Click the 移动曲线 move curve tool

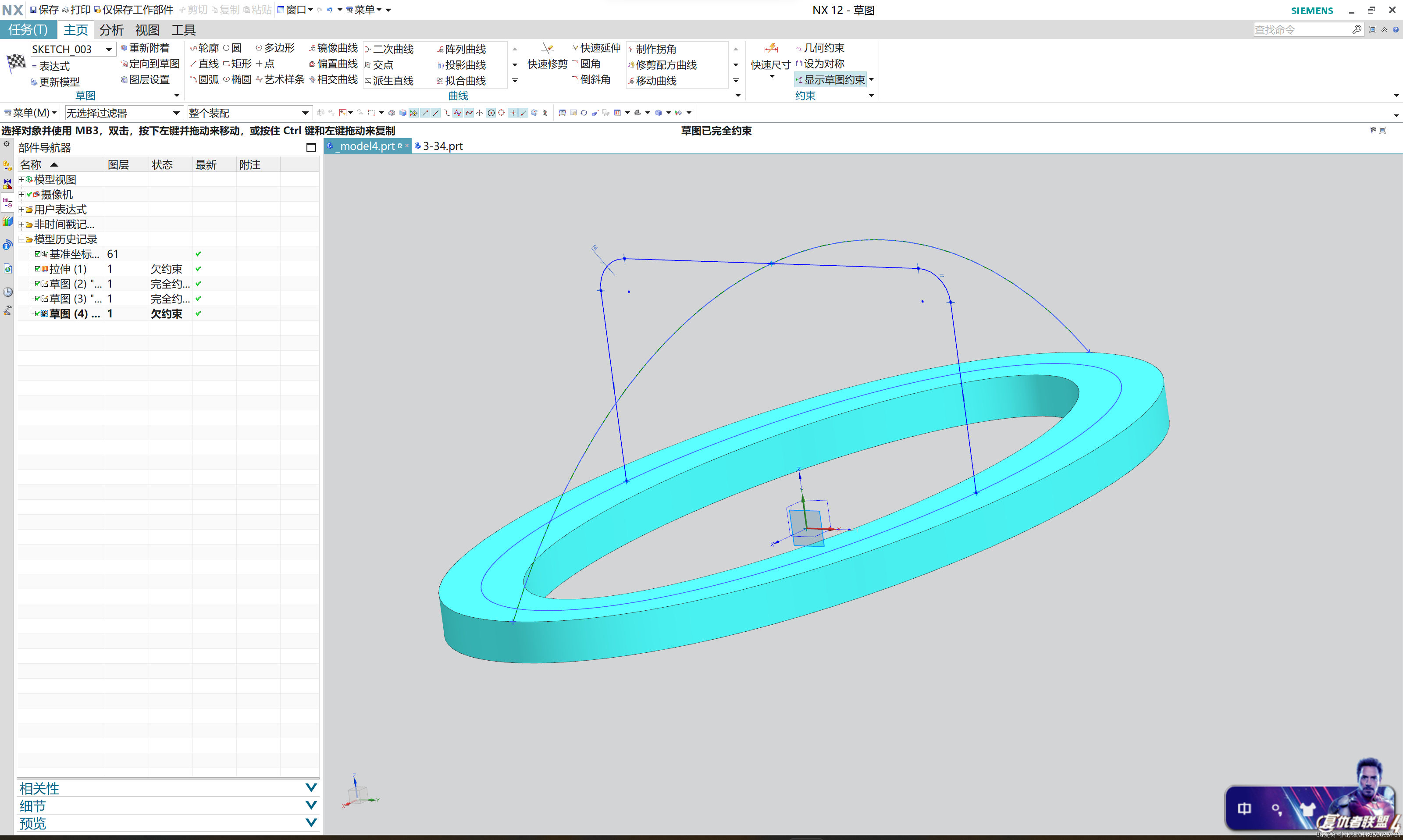(652, 80)
